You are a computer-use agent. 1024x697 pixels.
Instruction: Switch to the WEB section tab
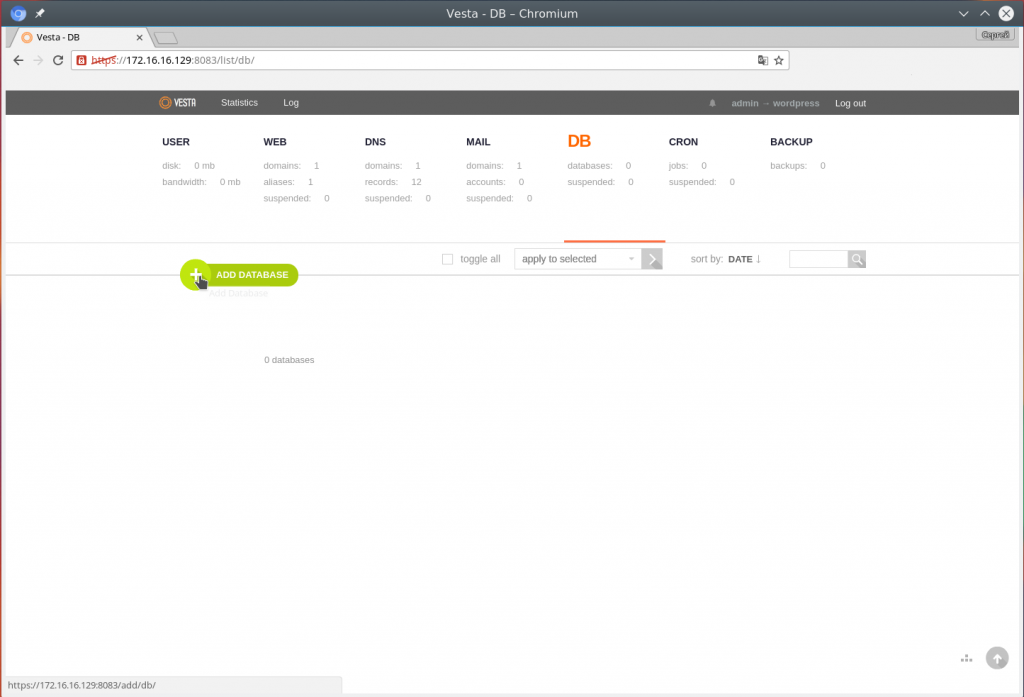coord(275,142)
